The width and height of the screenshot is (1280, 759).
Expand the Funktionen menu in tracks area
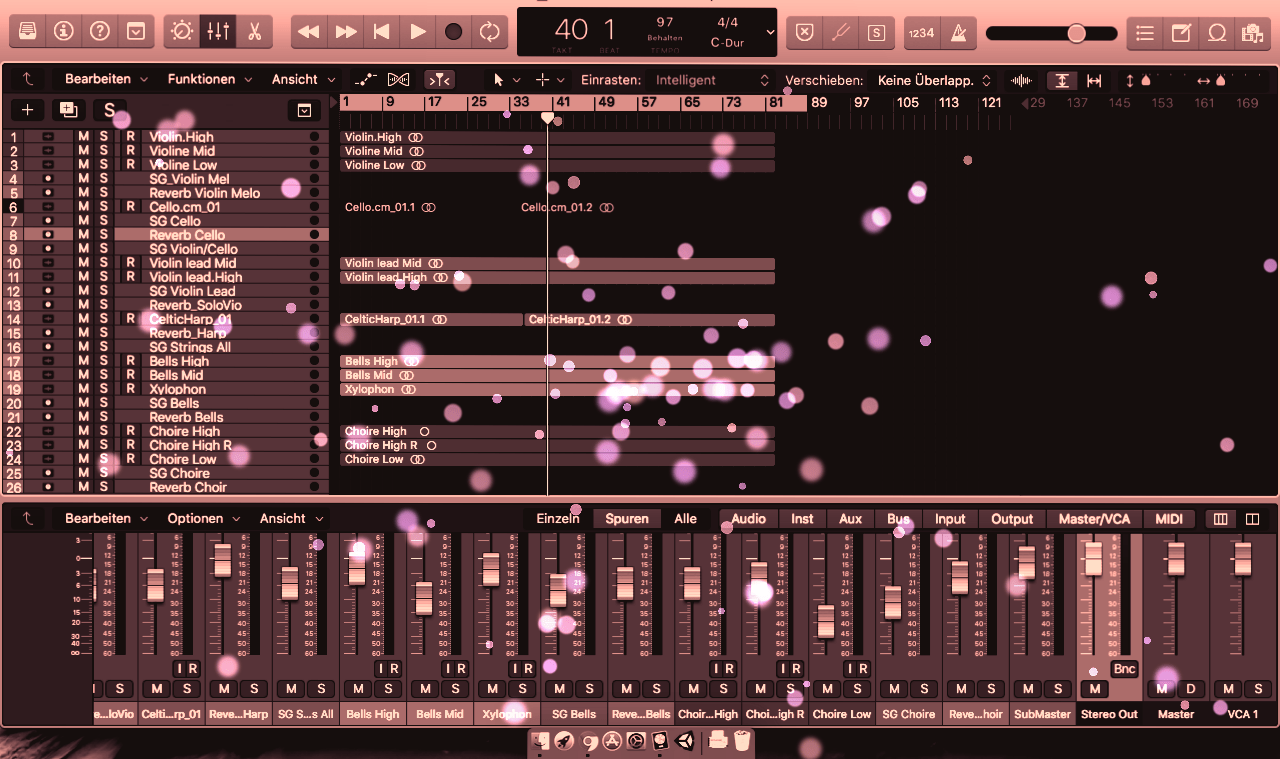[209, 80]
